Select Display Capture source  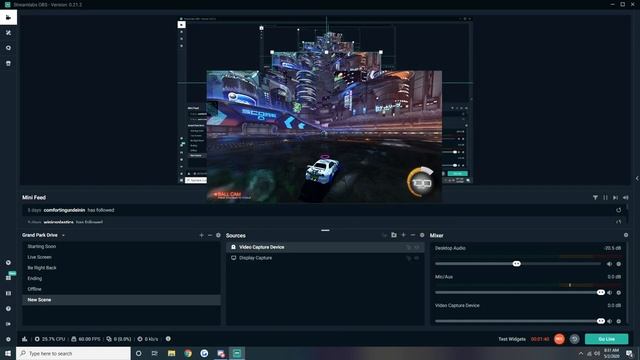[x=325, y=258]
